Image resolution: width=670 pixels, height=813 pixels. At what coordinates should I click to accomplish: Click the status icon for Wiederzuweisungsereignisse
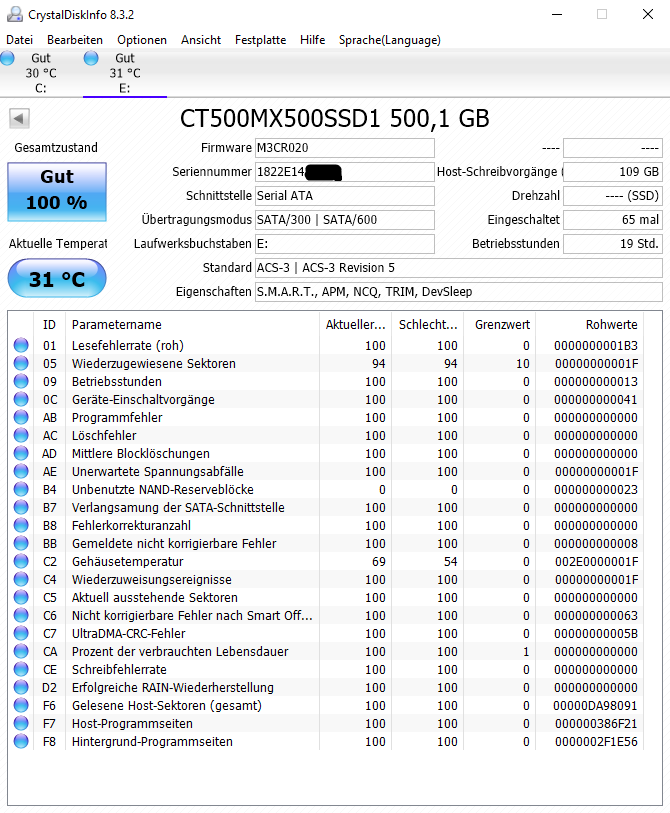click(x=21, y=579)
